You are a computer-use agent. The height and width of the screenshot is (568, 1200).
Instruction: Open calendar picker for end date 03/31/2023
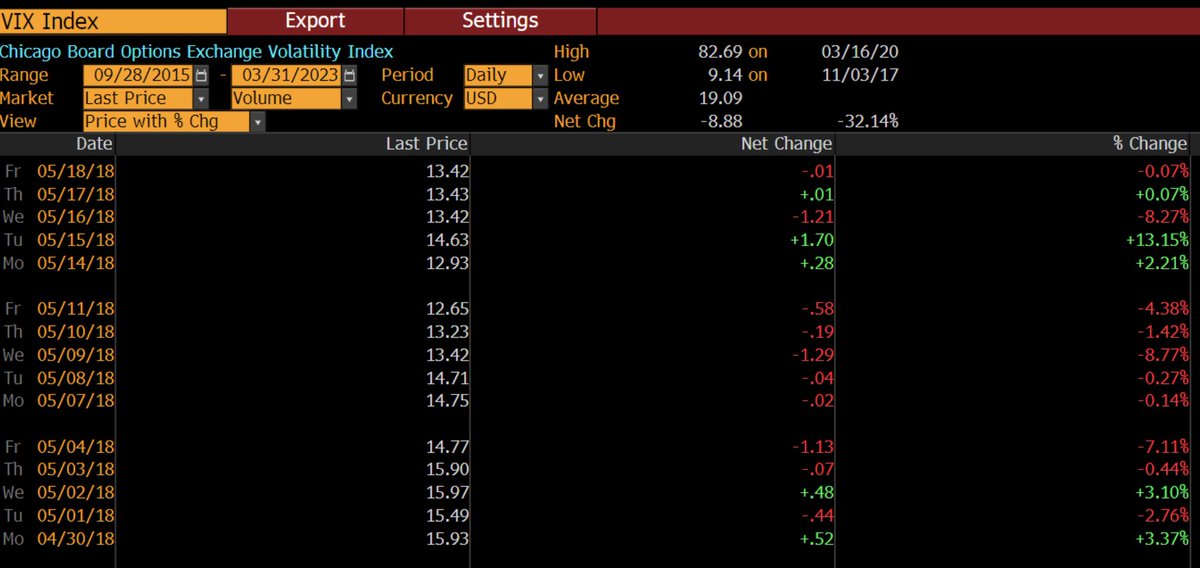tap(348, 75)
